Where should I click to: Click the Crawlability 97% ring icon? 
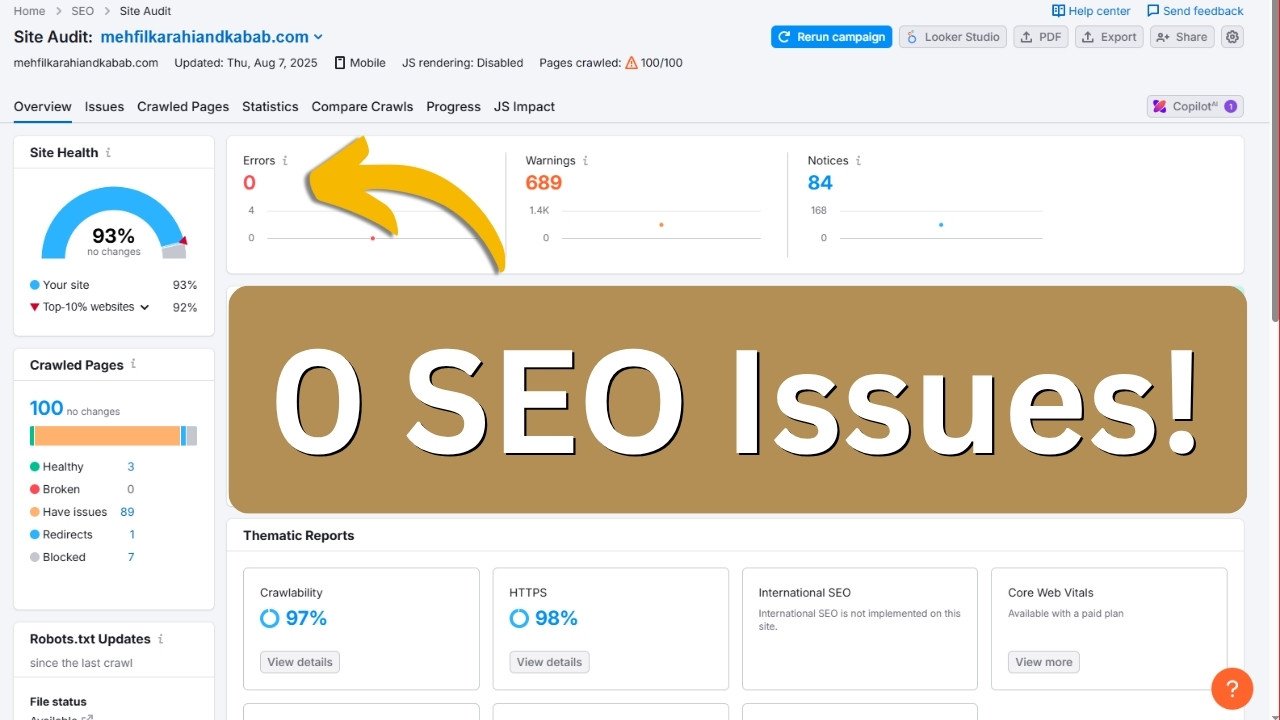click(269, 618)
